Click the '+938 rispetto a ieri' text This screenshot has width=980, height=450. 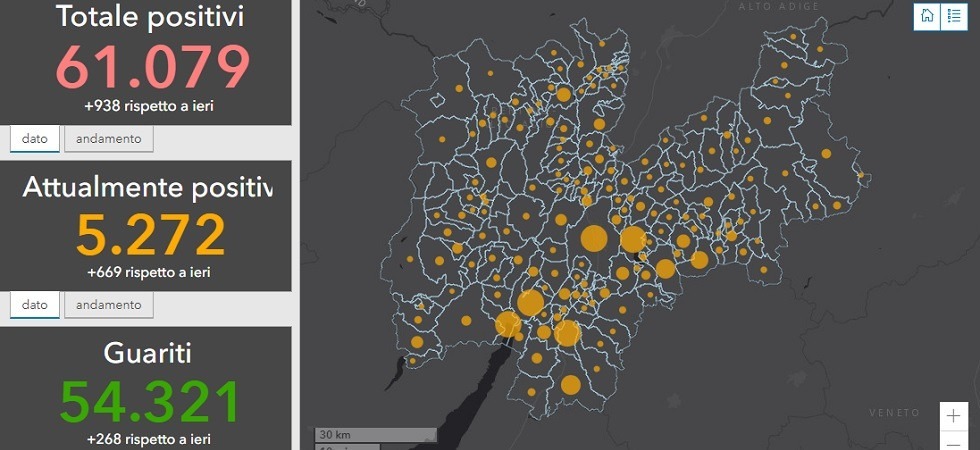[149, 105]
